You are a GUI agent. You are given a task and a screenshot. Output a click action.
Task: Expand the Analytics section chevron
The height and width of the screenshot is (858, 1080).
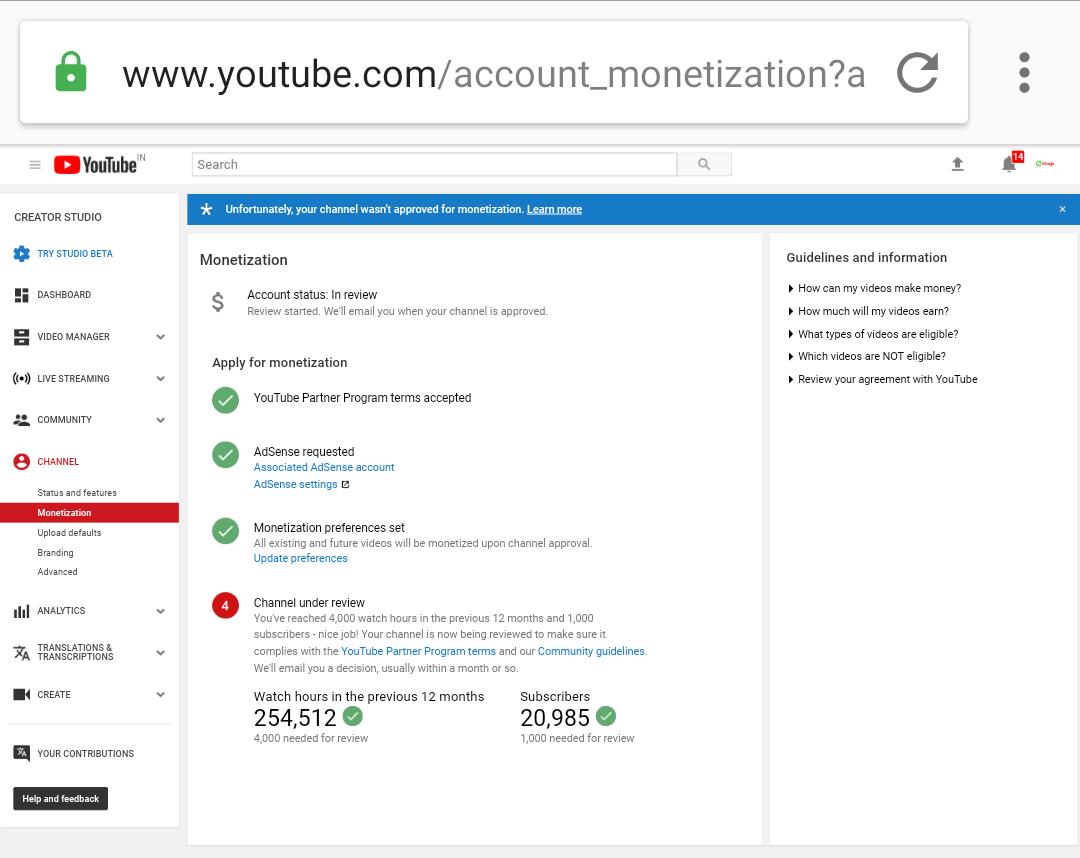(x=160, y=611)
